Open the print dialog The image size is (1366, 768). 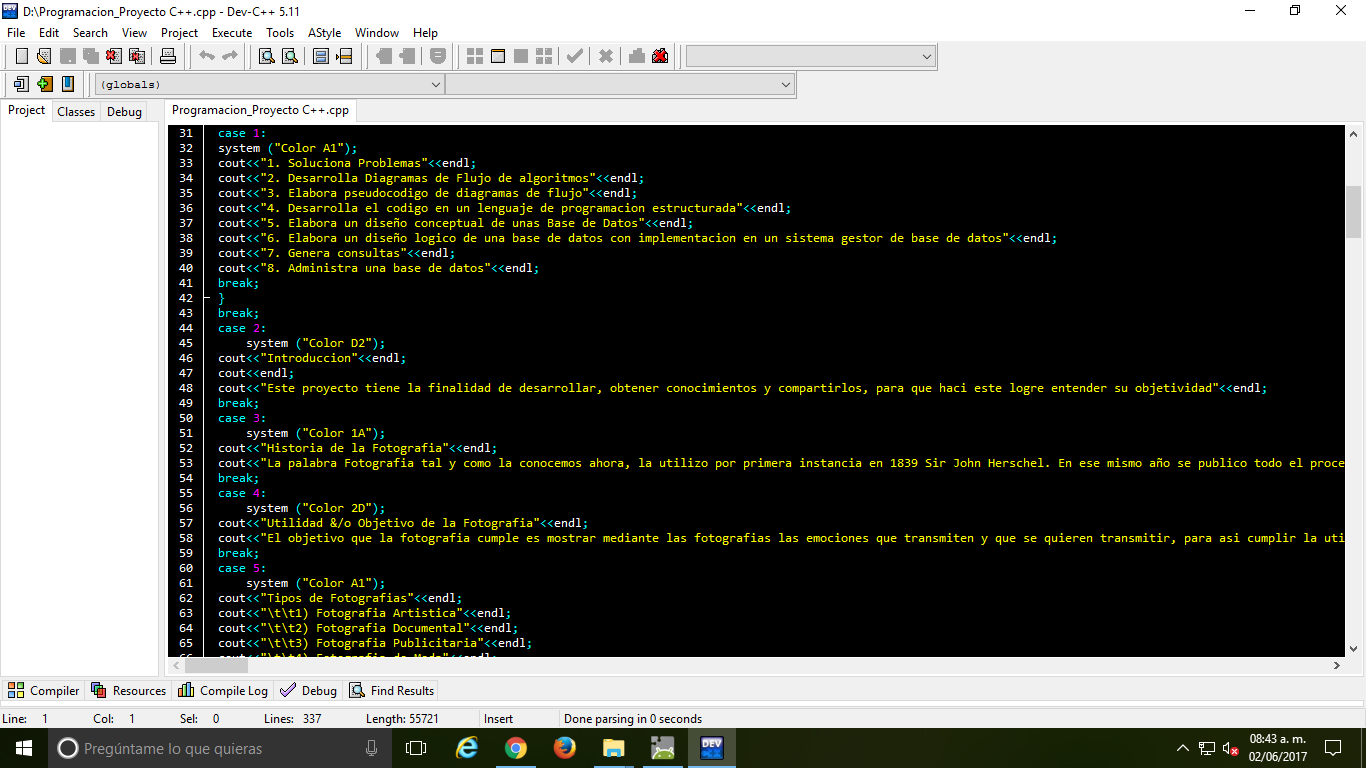[168, 56]
